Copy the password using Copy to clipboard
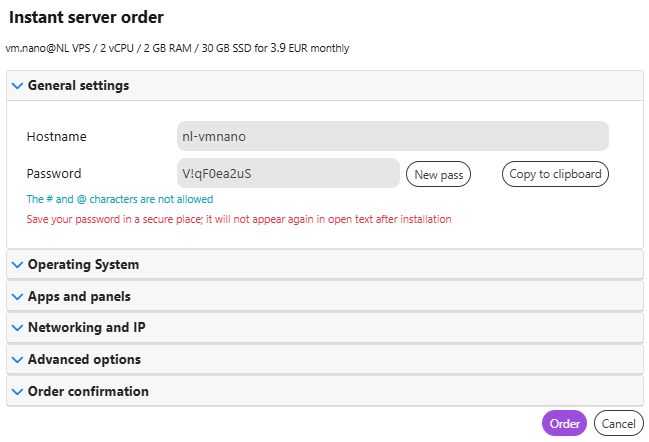 coord(555,174)
